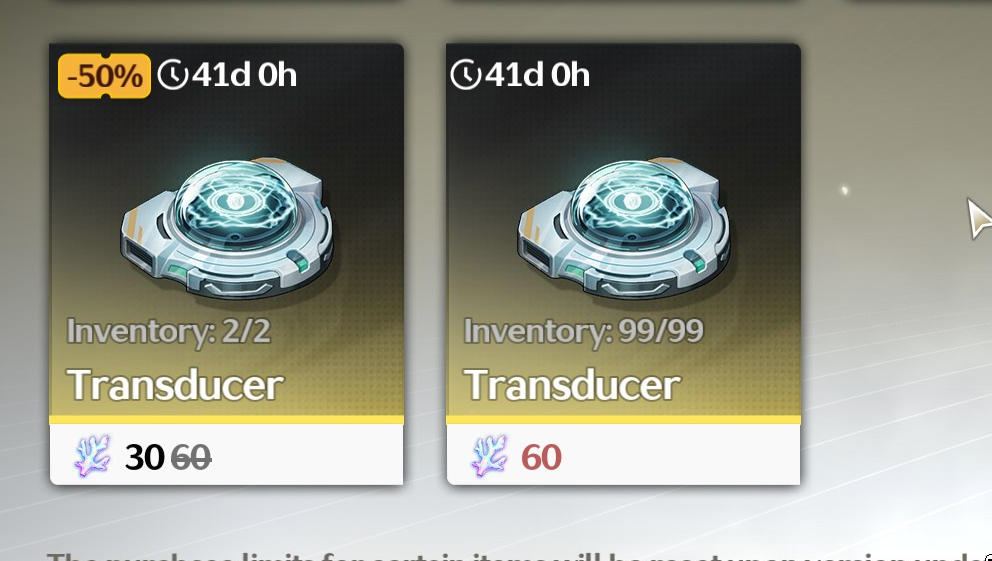Click the yellow stripe under the discounted Transducer card
This screenshot has height=561, width=992.
(x=226, y=419)
